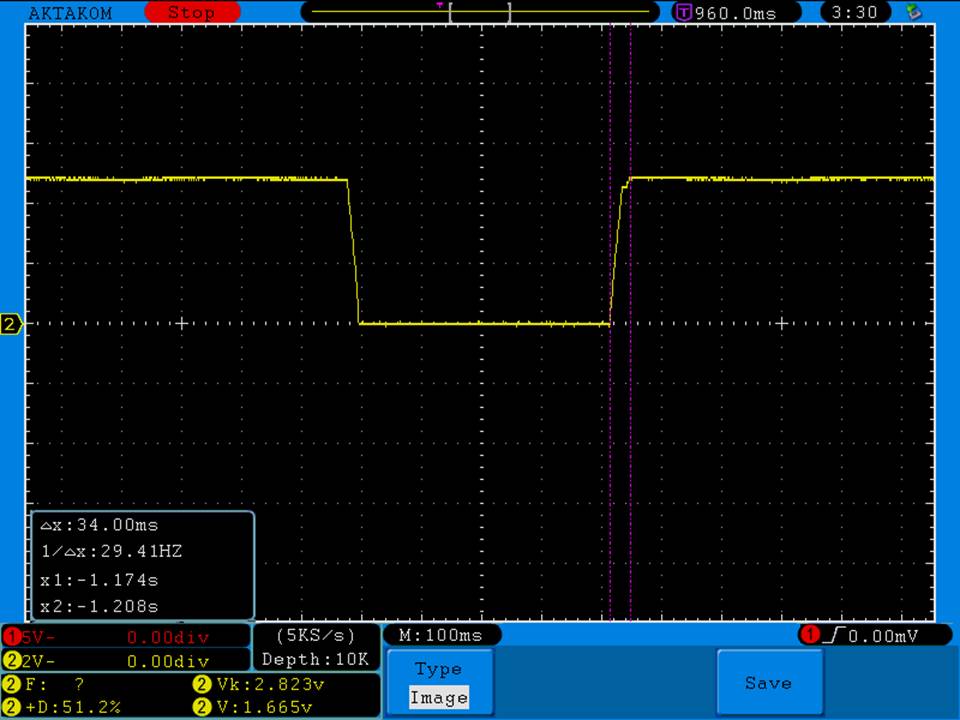Image resolution: width=960 pixels, height=720 pixels.
Task: Click the channel 2 ground marker
Action: (11, 324)
